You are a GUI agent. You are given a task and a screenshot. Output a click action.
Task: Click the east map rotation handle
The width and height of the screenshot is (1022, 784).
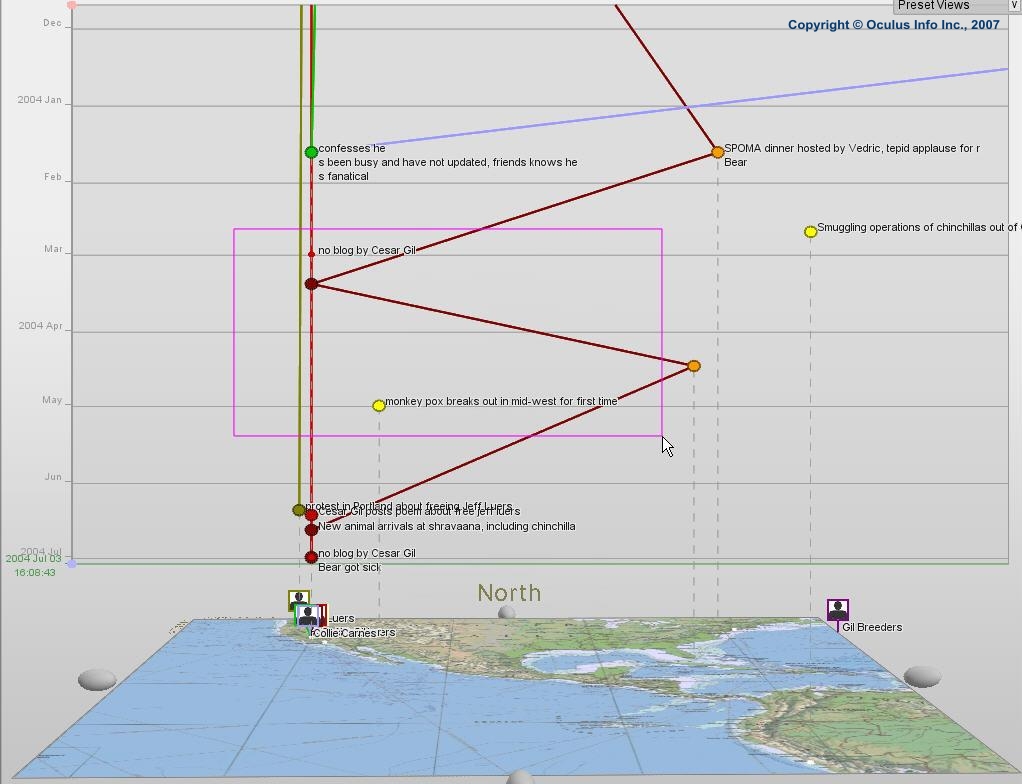point(921,677)
